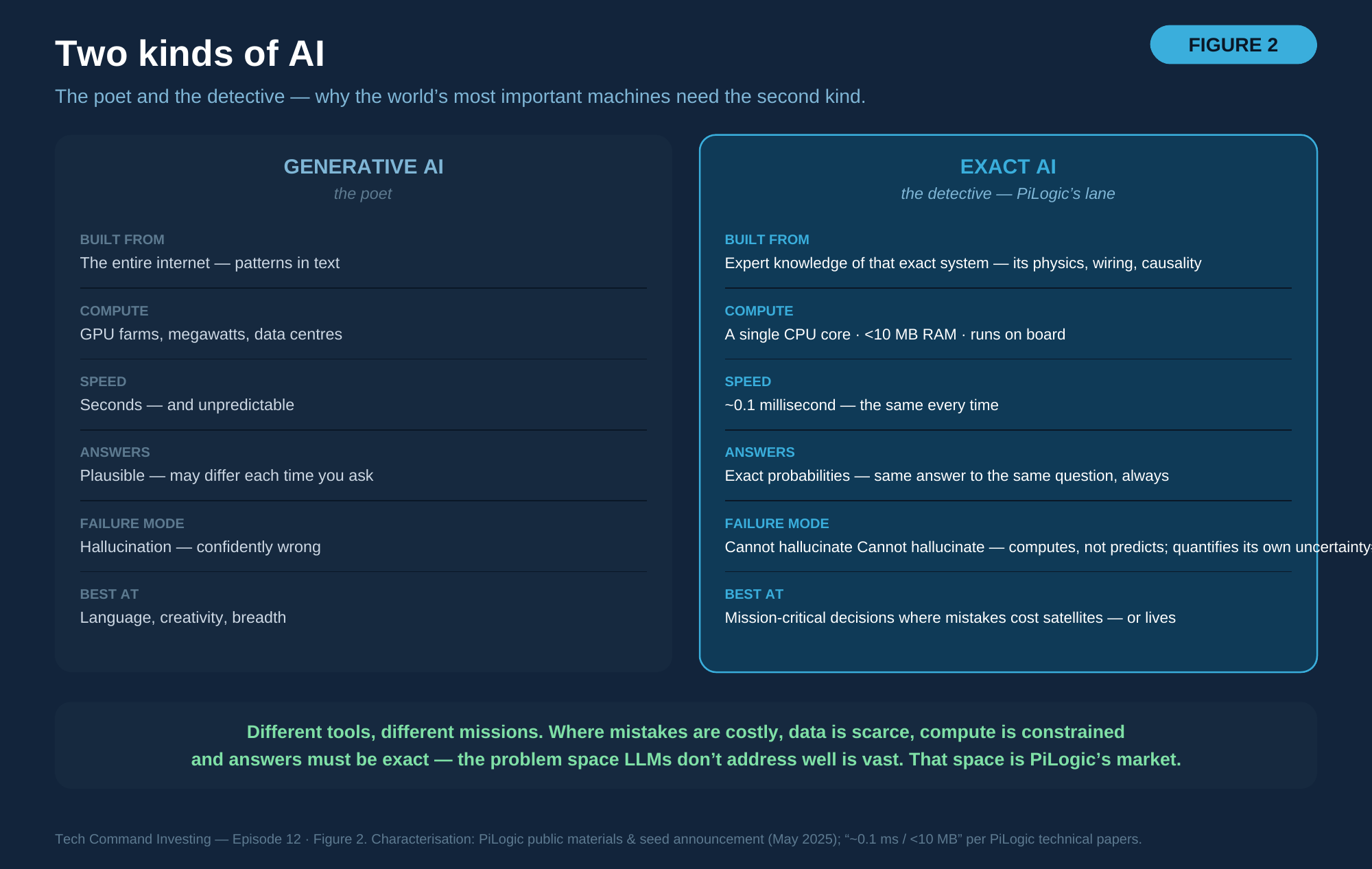Click the green line ending "That space is PiLogic's market."
Screen dimensions: 1372x869
click(686, 759)
